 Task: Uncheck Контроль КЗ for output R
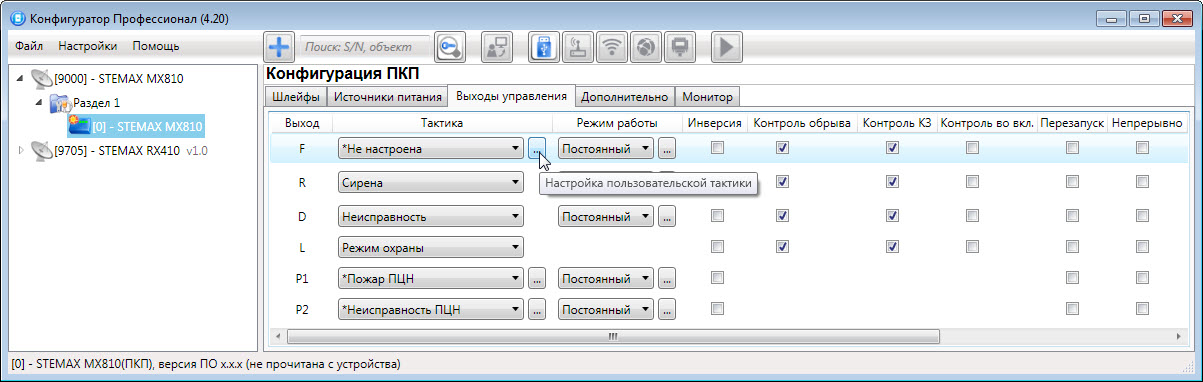(892, 181)
